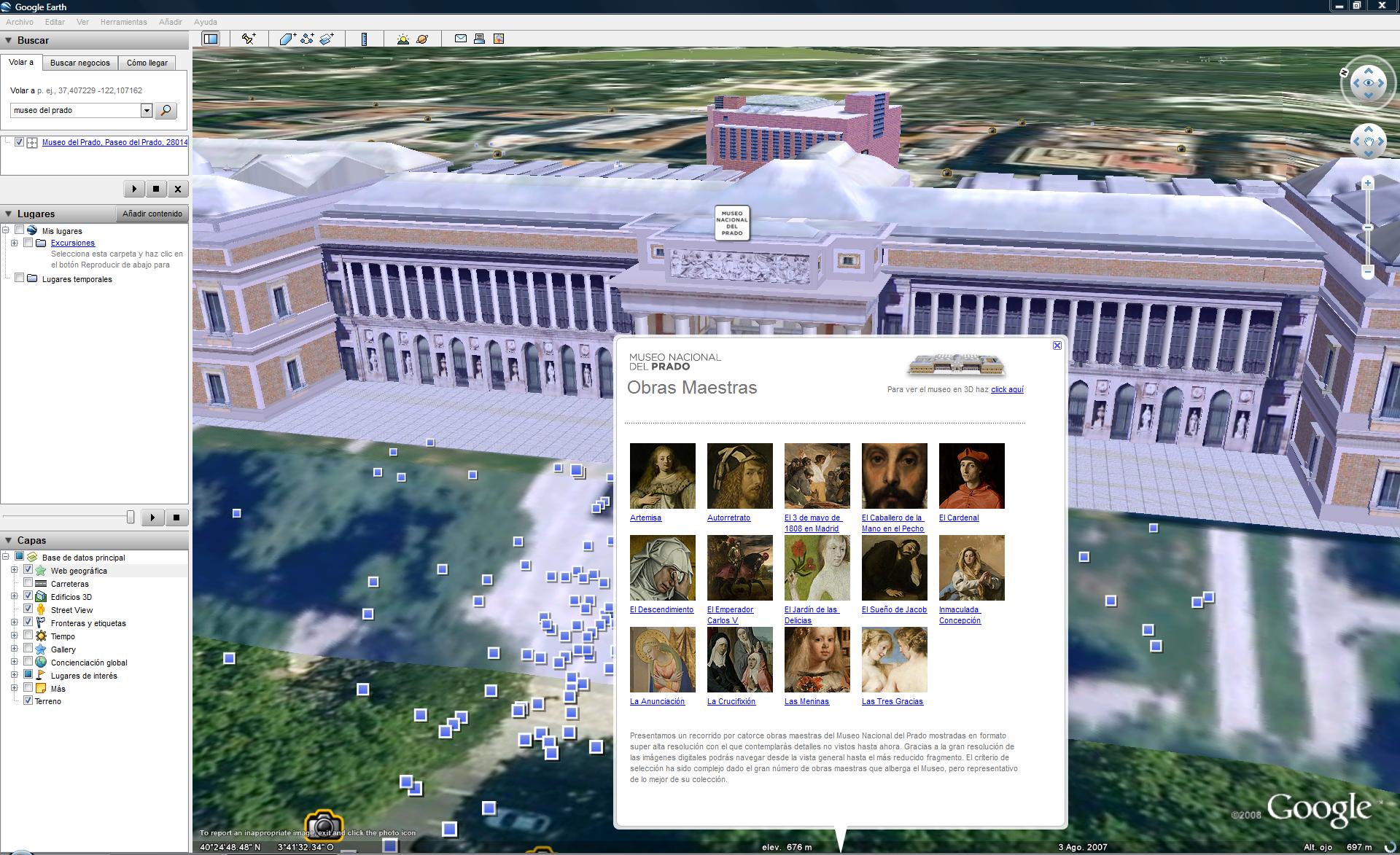
Task: Click the Añadir contenido button
Action: 152,214
